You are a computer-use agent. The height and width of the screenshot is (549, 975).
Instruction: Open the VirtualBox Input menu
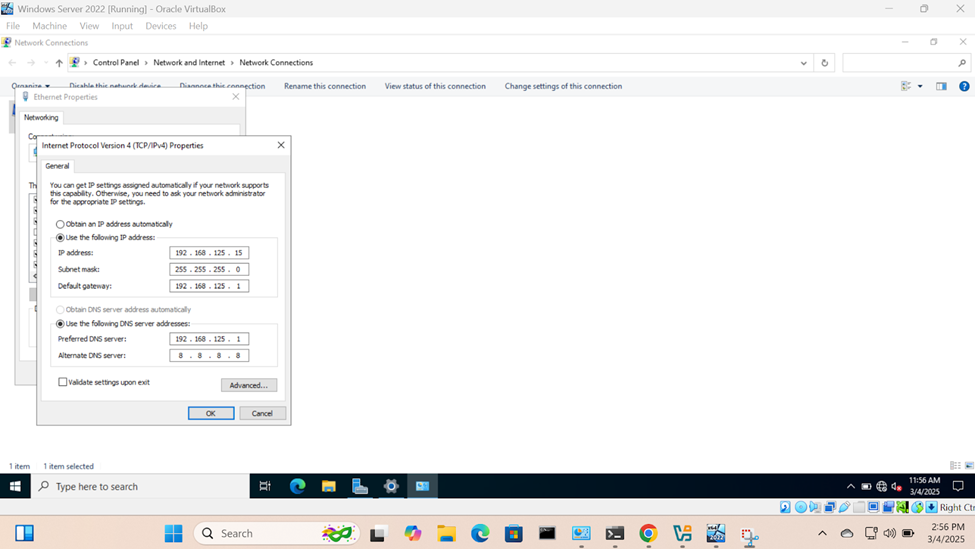coord(122,26)
